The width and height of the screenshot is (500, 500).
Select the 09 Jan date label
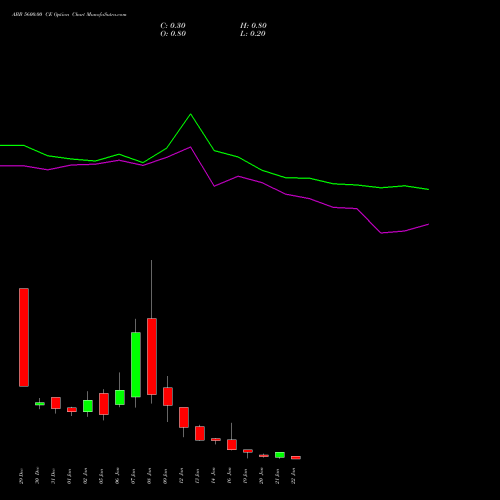pyautogui.click(x=165, y=476)
